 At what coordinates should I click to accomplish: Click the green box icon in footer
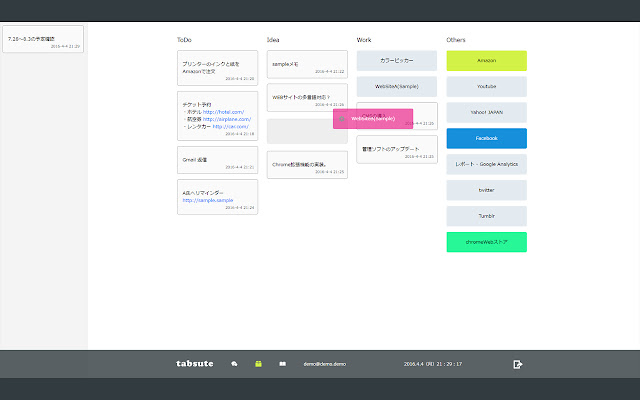click(258, 364)
